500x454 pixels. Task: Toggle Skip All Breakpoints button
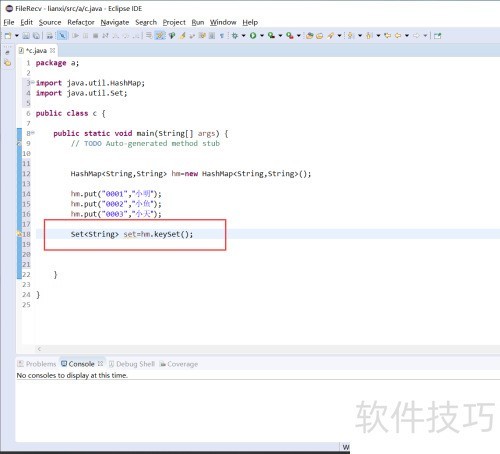pos(62,36)
